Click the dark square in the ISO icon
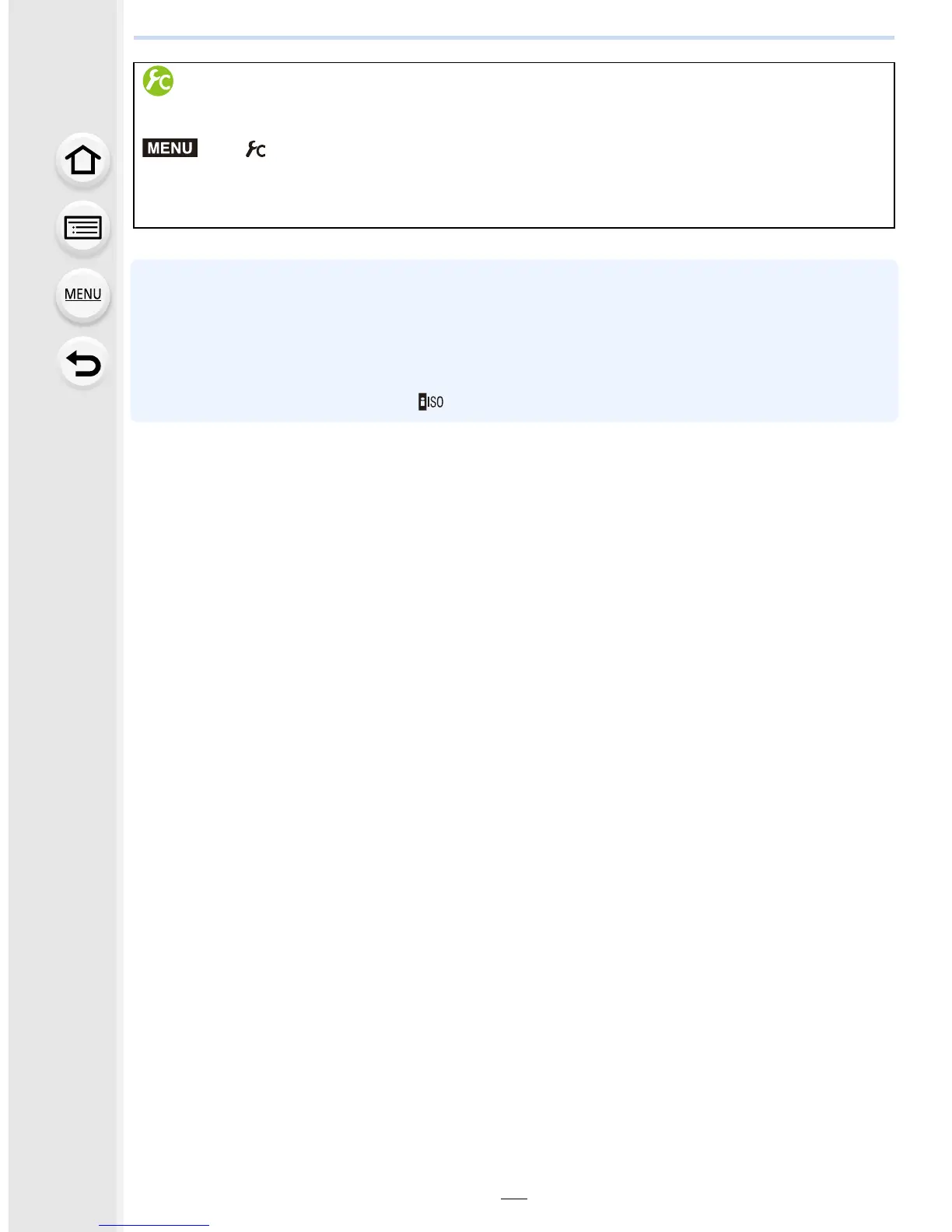Screen dimensions: 952x1232 click(x=422, y=402)
